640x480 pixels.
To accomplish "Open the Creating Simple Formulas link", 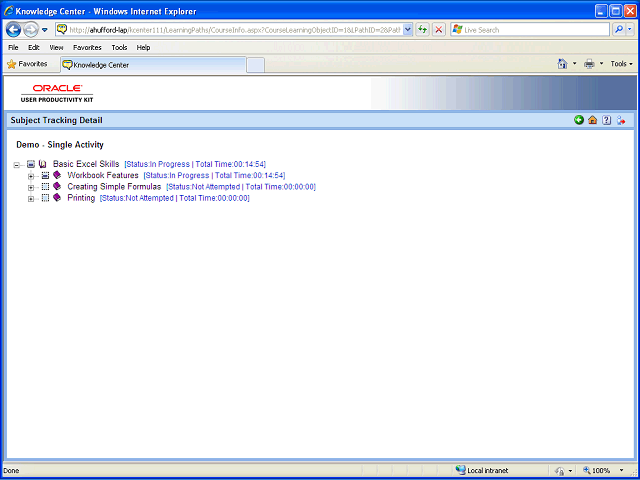I will click(114, 187).
